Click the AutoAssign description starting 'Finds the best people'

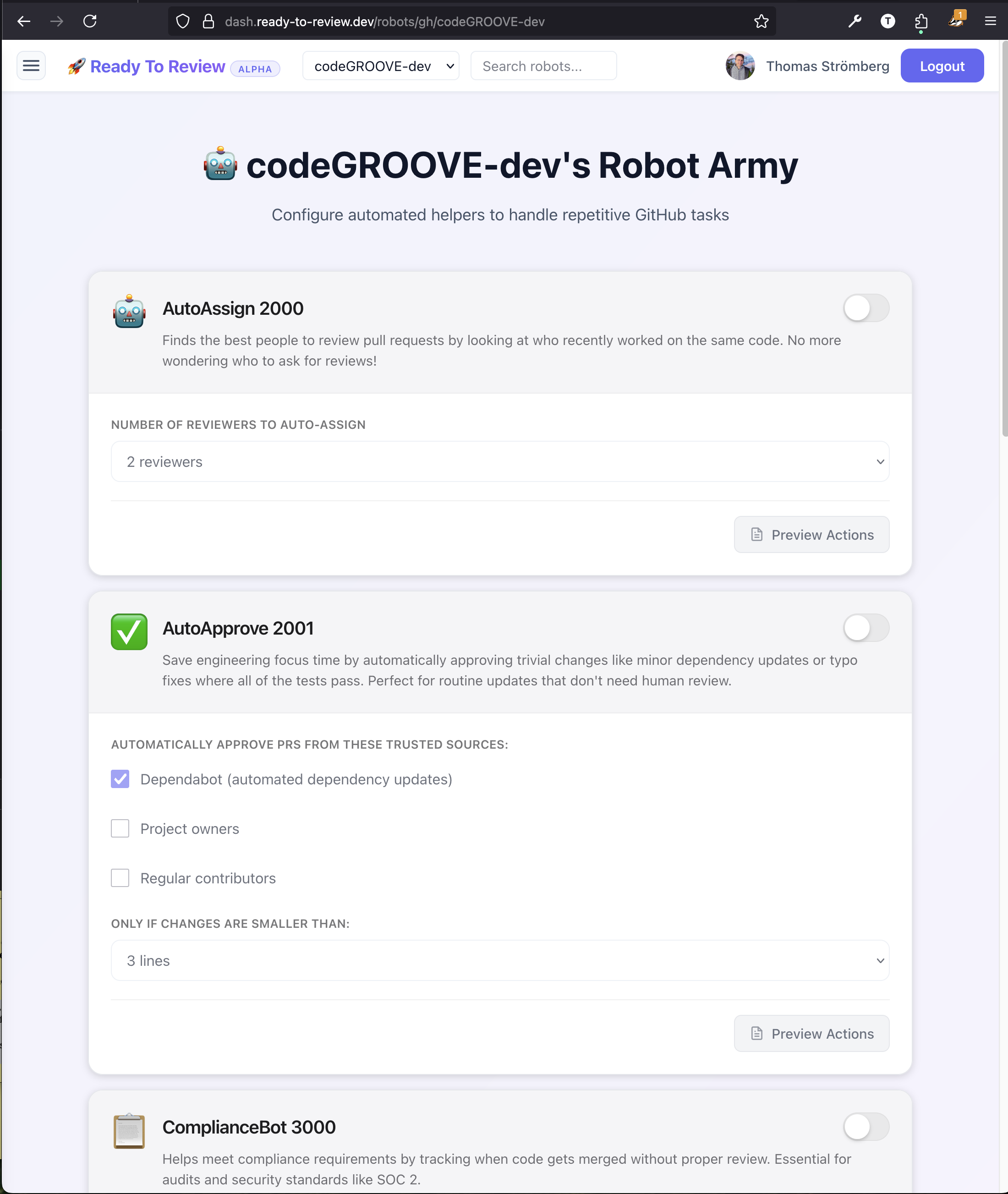tap(501, 350)
